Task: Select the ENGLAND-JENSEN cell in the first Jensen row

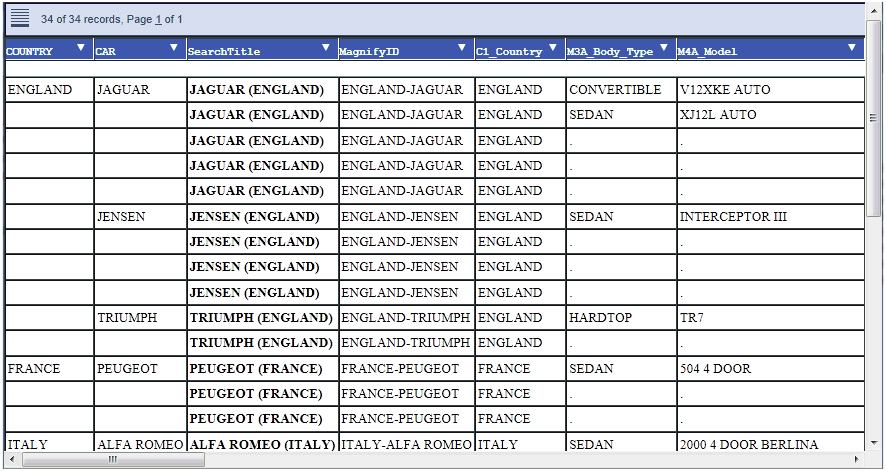Action: 399,216
